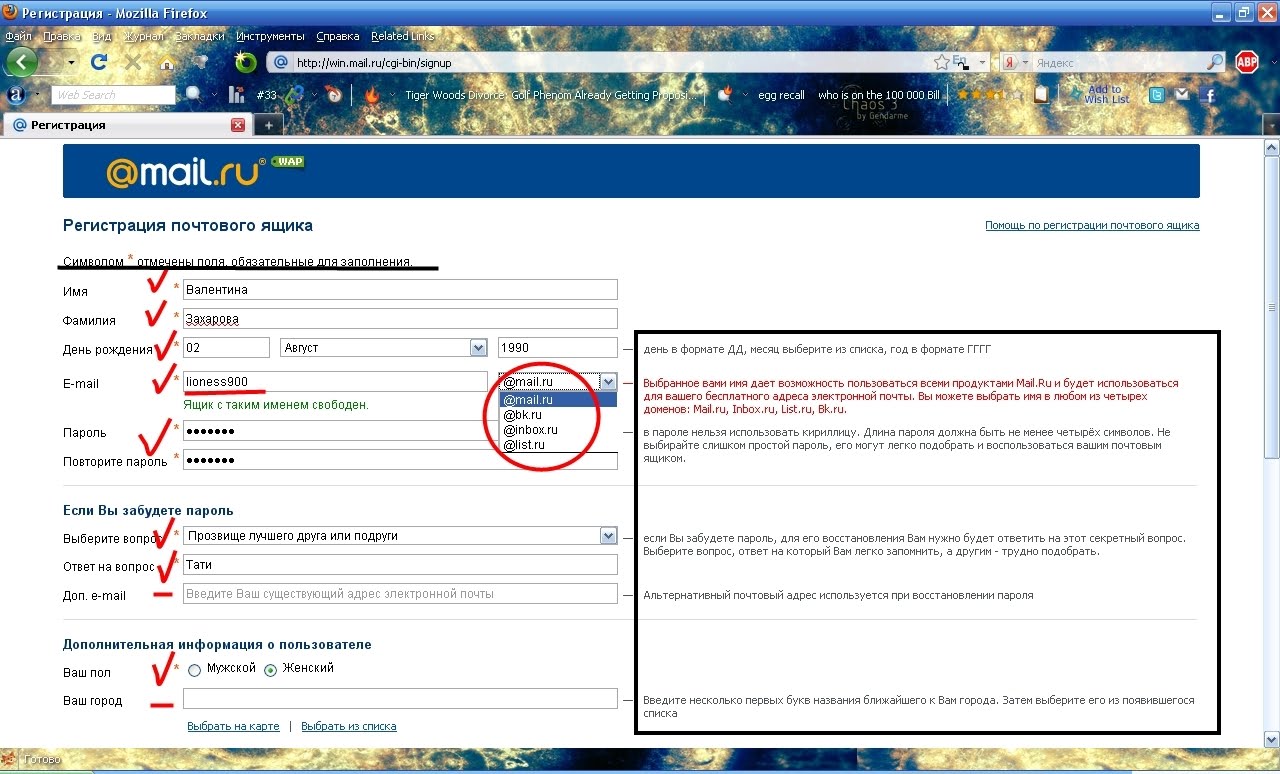Choose @mail.ru in domain list
1280x774 pixels.
click(x=558, y=399)
